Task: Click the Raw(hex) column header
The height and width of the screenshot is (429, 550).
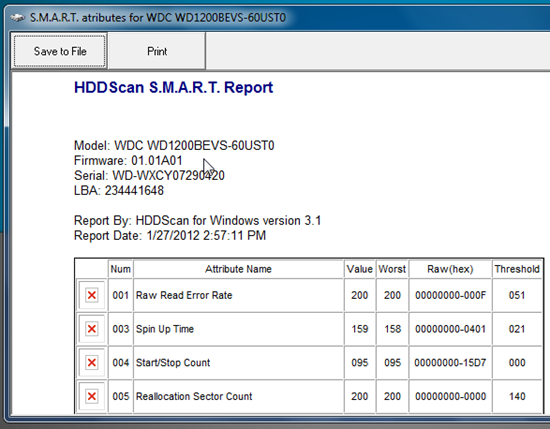Action: (x=450, y=269)
